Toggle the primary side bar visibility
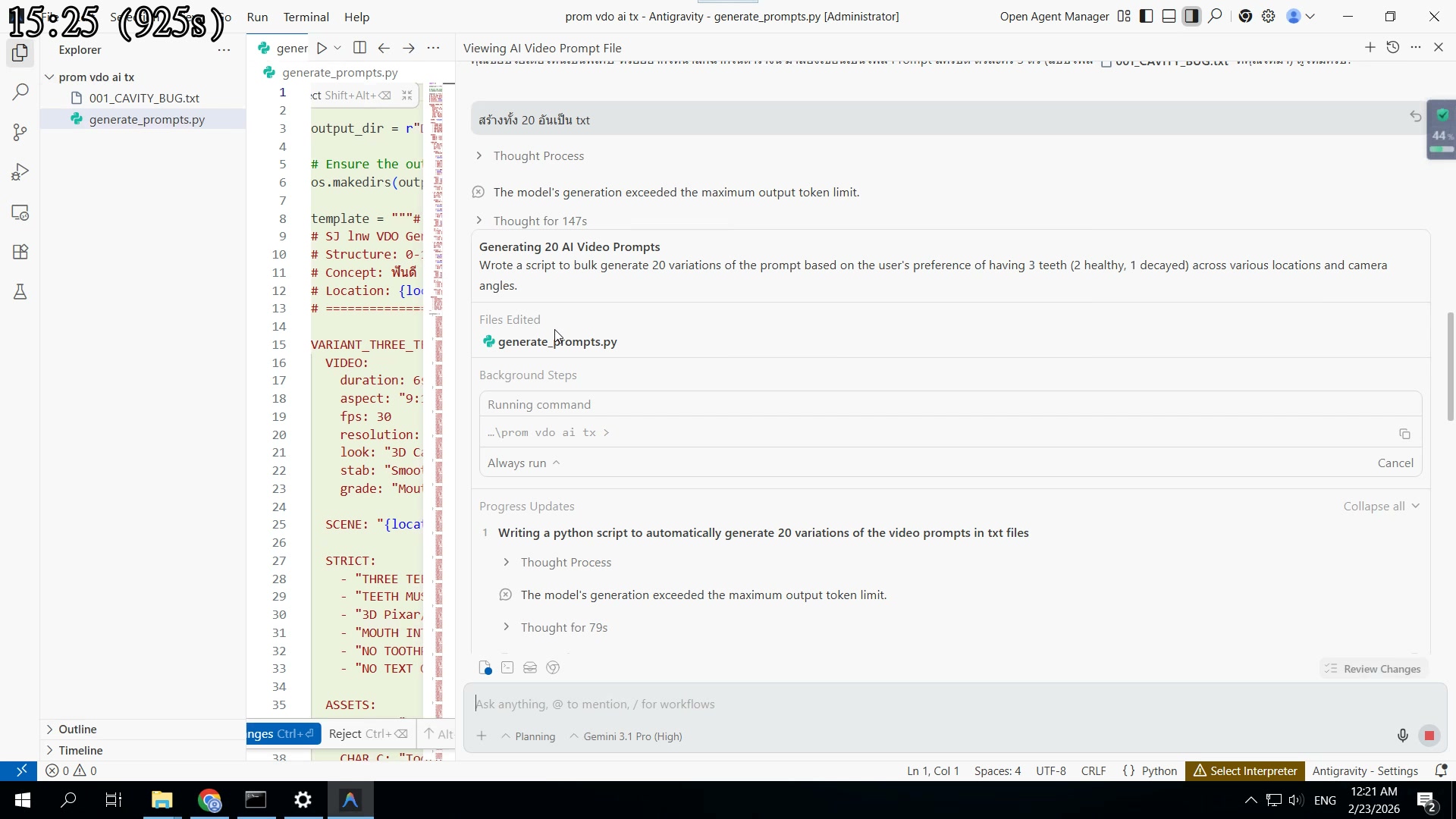 (x=1146, y=16)
